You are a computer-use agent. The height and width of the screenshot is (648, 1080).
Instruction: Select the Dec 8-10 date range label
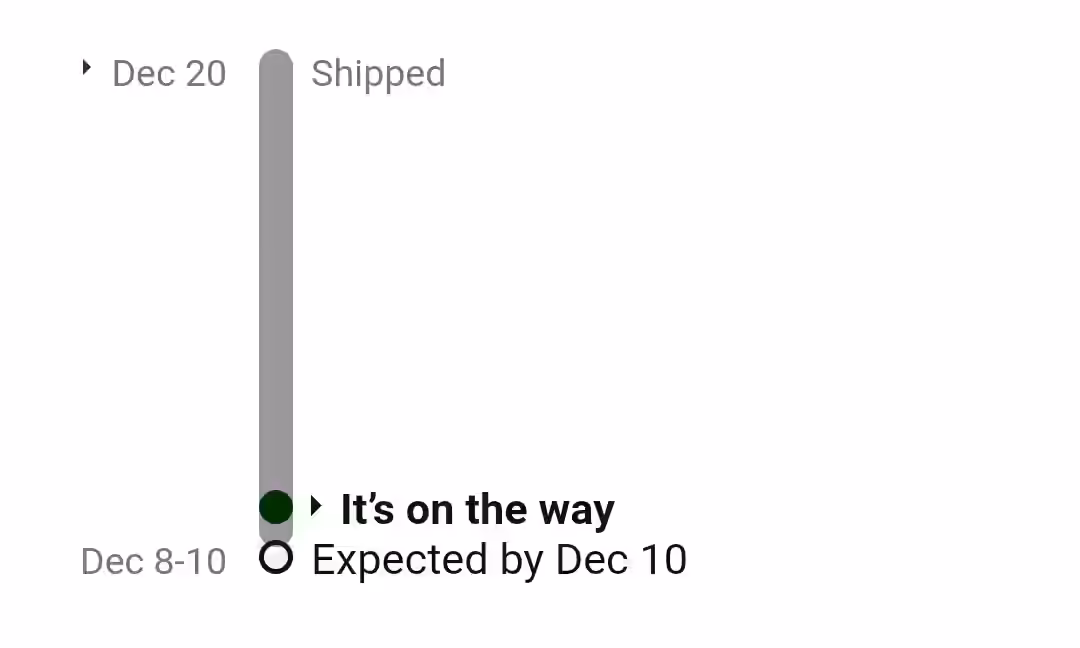click(154, 561)
